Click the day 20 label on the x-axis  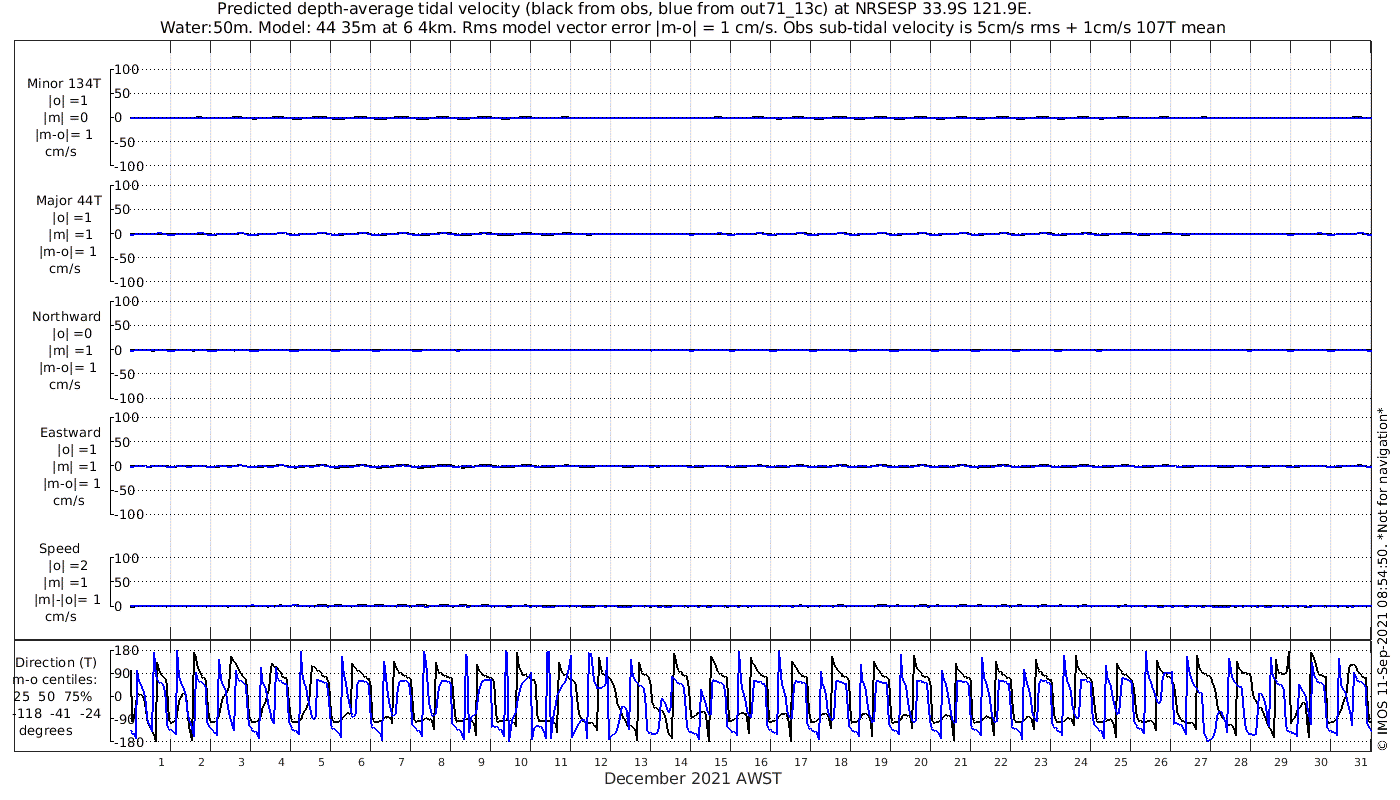tap(921, 762)
